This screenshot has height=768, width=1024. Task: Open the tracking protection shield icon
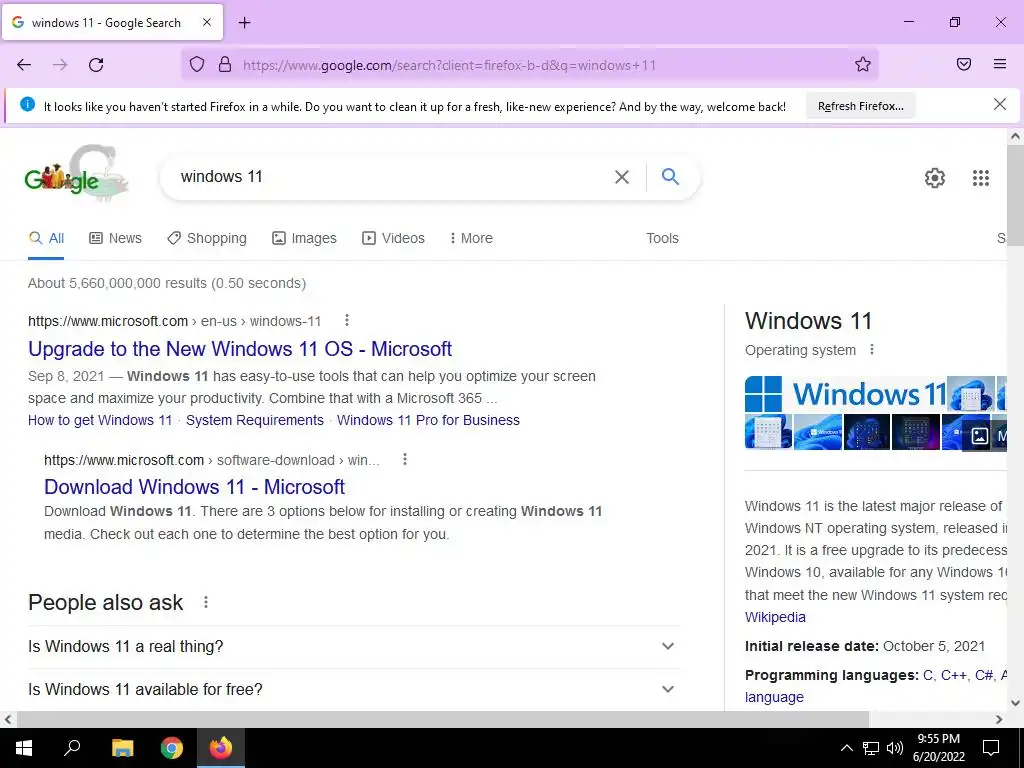point(197,64)
